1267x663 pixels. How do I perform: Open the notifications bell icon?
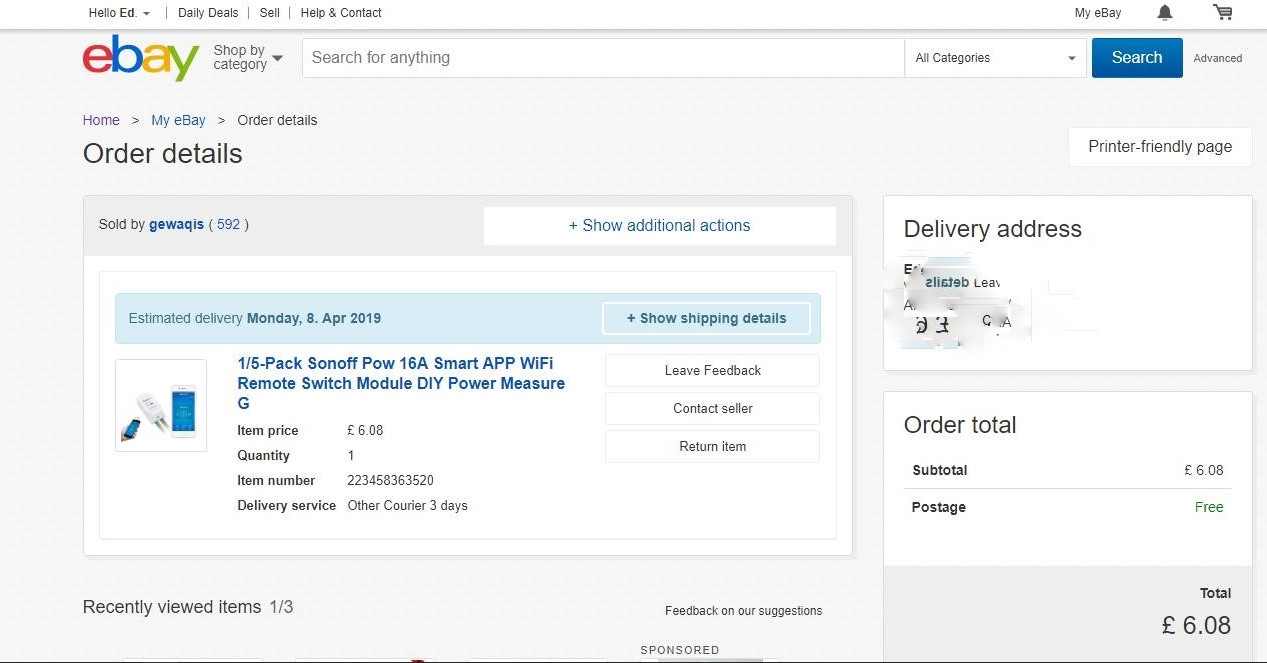[1165, 13]
